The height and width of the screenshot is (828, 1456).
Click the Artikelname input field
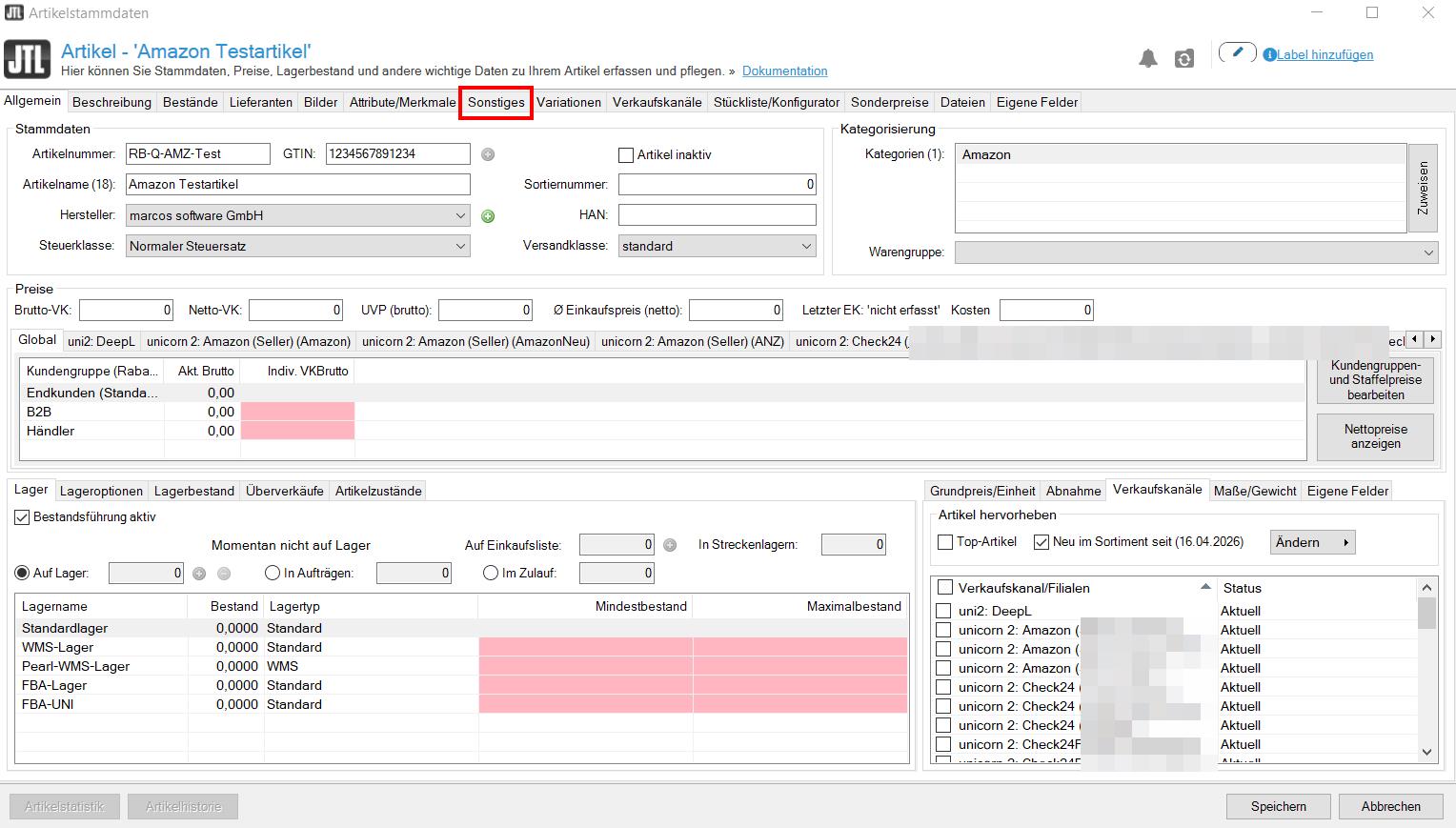pos(298,185)
